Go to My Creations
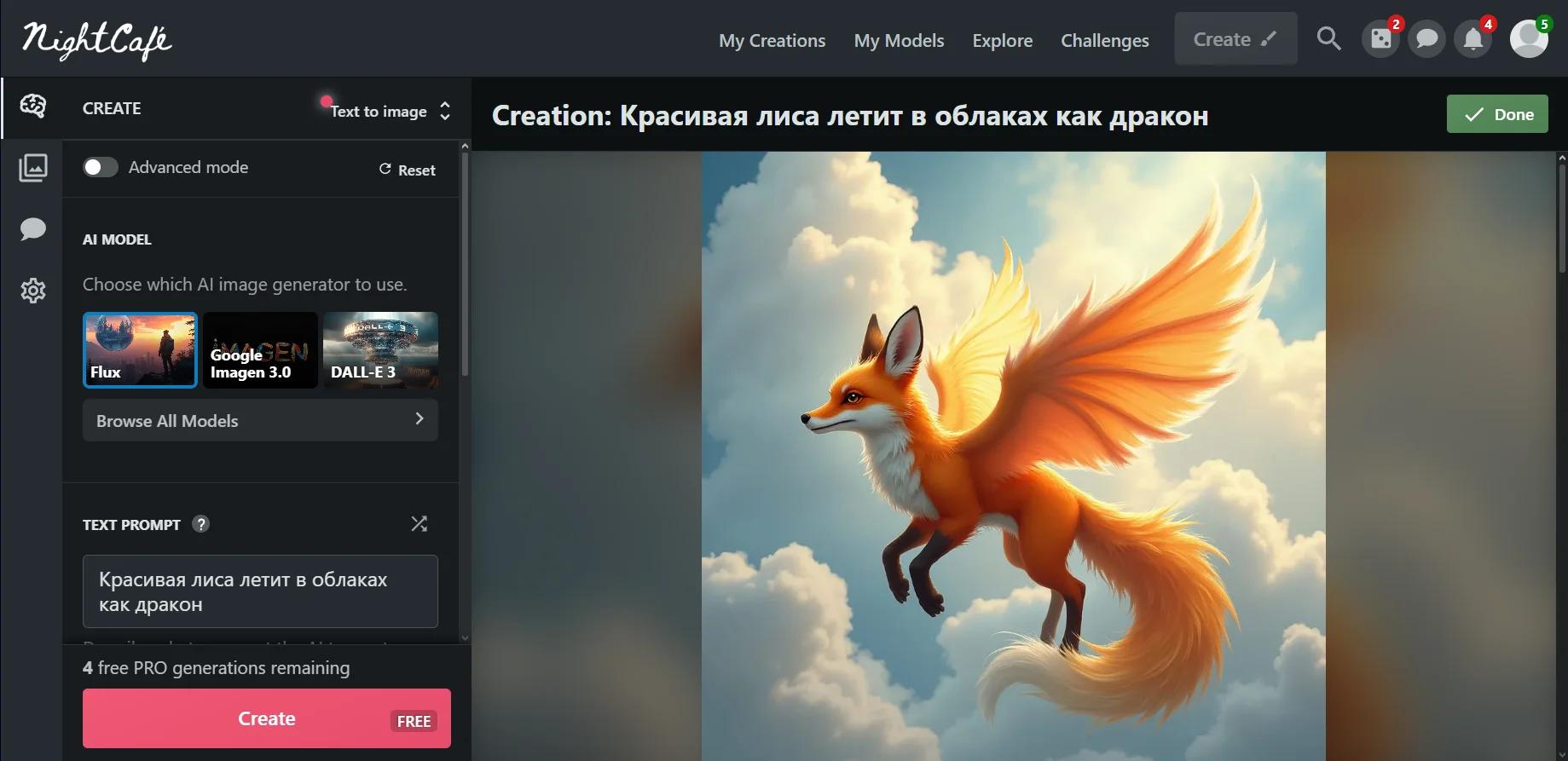This screenshot has width=1568, height=761. (772, 40)
